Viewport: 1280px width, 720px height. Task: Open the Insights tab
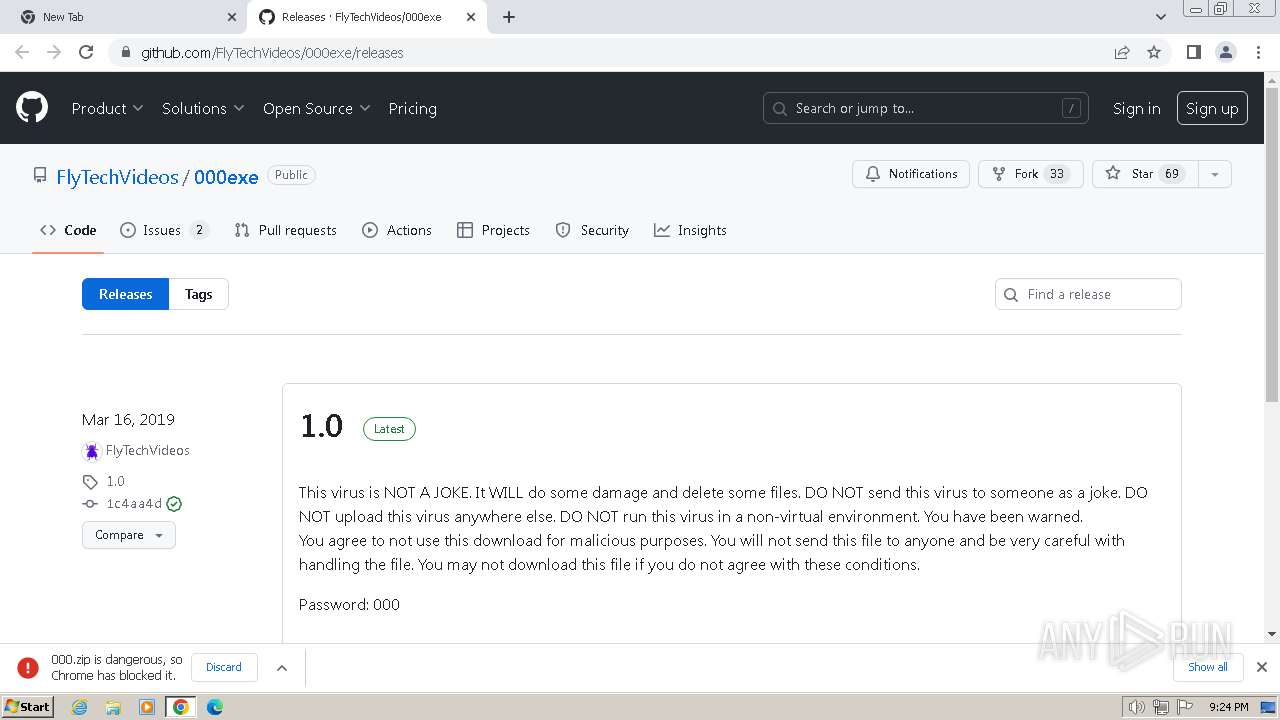[690, 230]
